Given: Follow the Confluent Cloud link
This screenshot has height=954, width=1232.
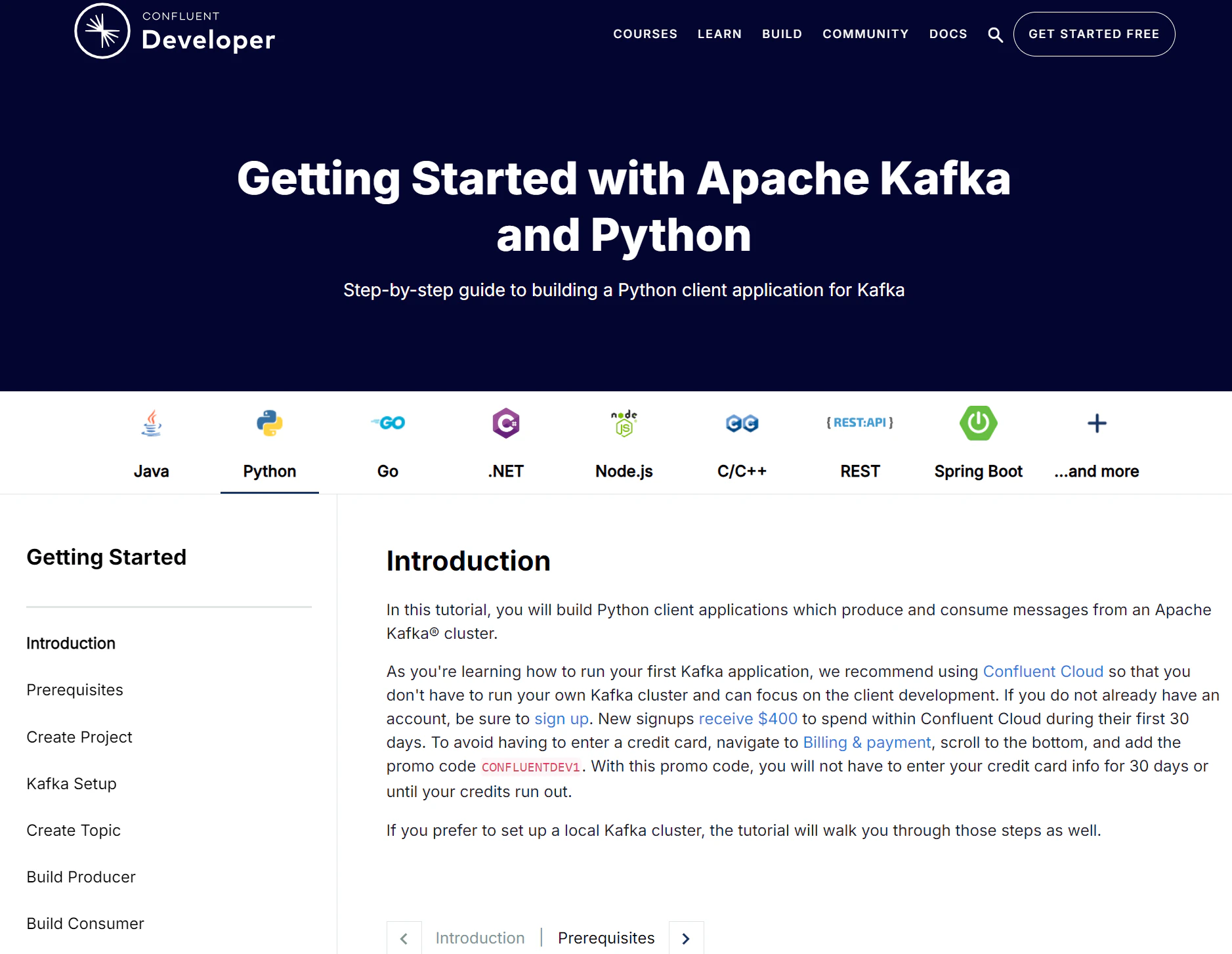Looking at the screenshot, I should (1043, 672).
